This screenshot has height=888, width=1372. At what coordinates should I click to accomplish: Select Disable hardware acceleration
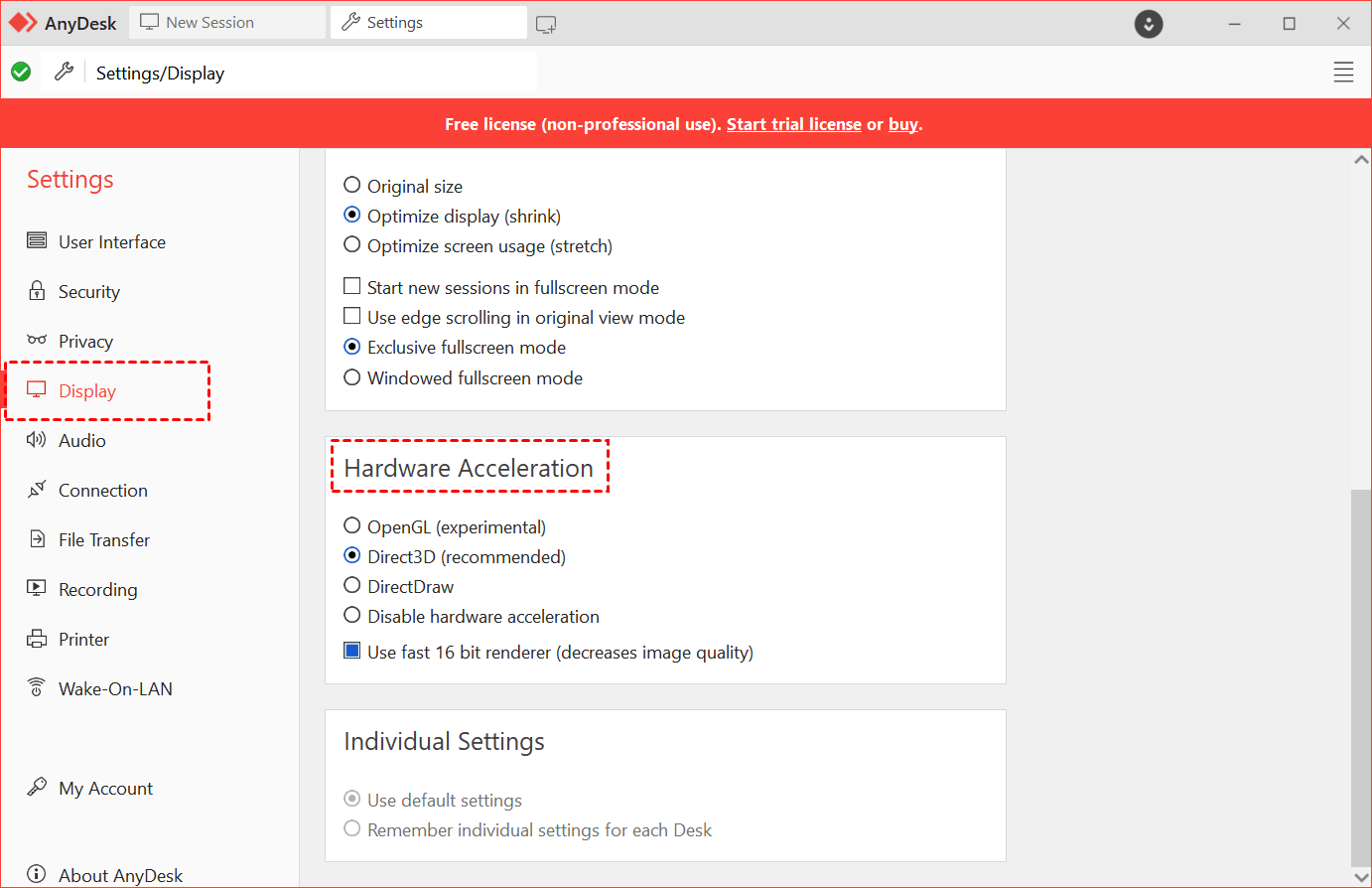coord(352,616)
